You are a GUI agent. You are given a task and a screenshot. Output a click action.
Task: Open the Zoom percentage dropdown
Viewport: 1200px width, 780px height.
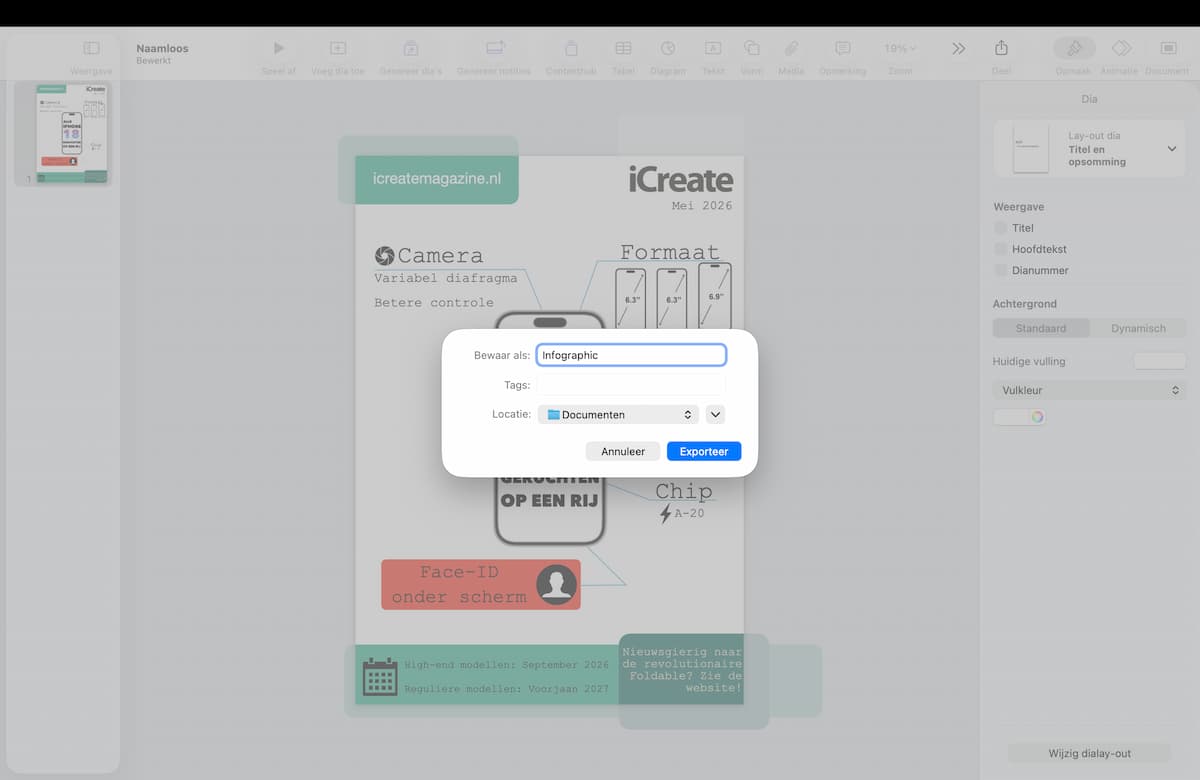coord(900,48)
